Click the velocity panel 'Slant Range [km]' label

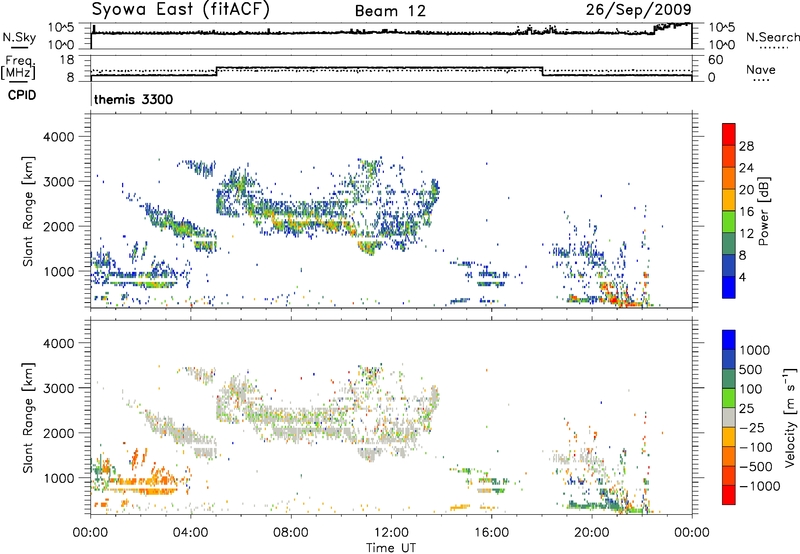coord(28,418)
